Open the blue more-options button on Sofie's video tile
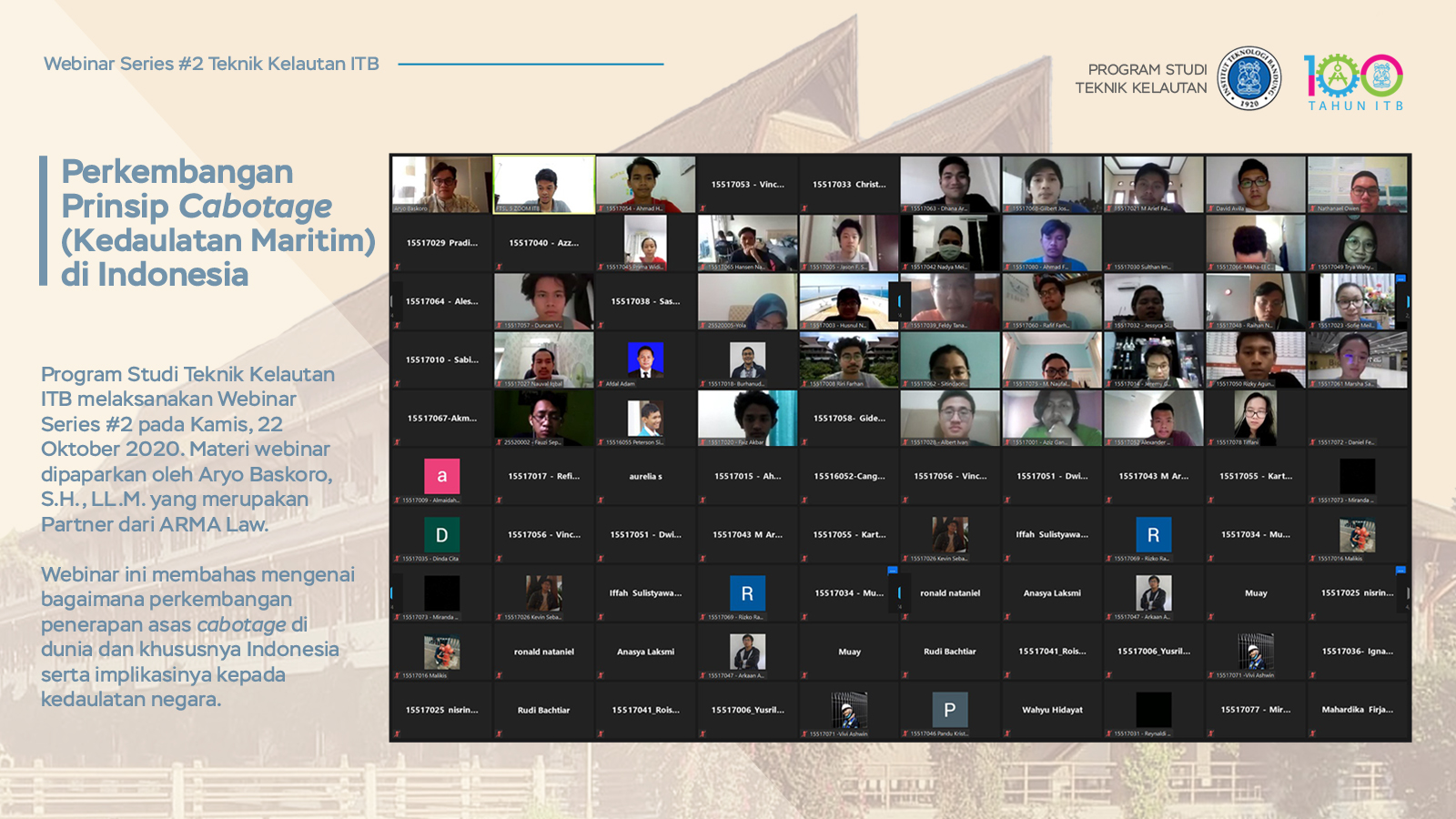Viewport: 1456px width, 819px height. tap(1400, 278)
